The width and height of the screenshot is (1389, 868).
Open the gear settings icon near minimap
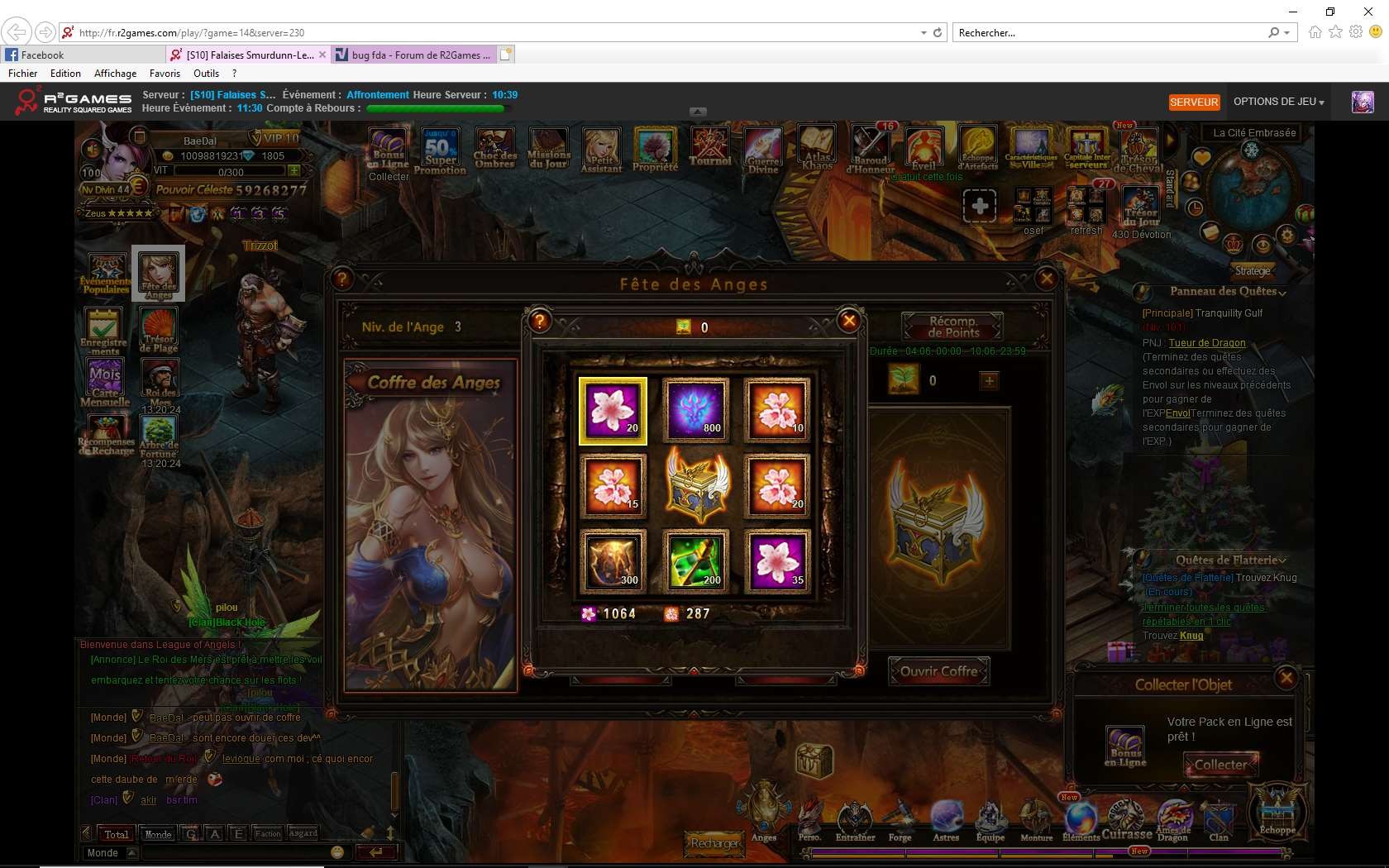click(1286, 236)
